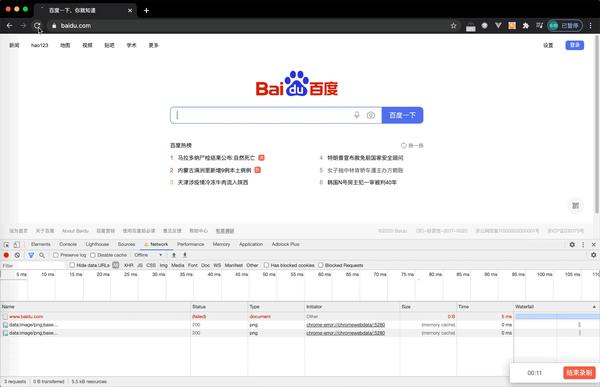Click the chrome-error initiator link in second row
This screenshot has width=600, height=387.
tap(346, 325)
